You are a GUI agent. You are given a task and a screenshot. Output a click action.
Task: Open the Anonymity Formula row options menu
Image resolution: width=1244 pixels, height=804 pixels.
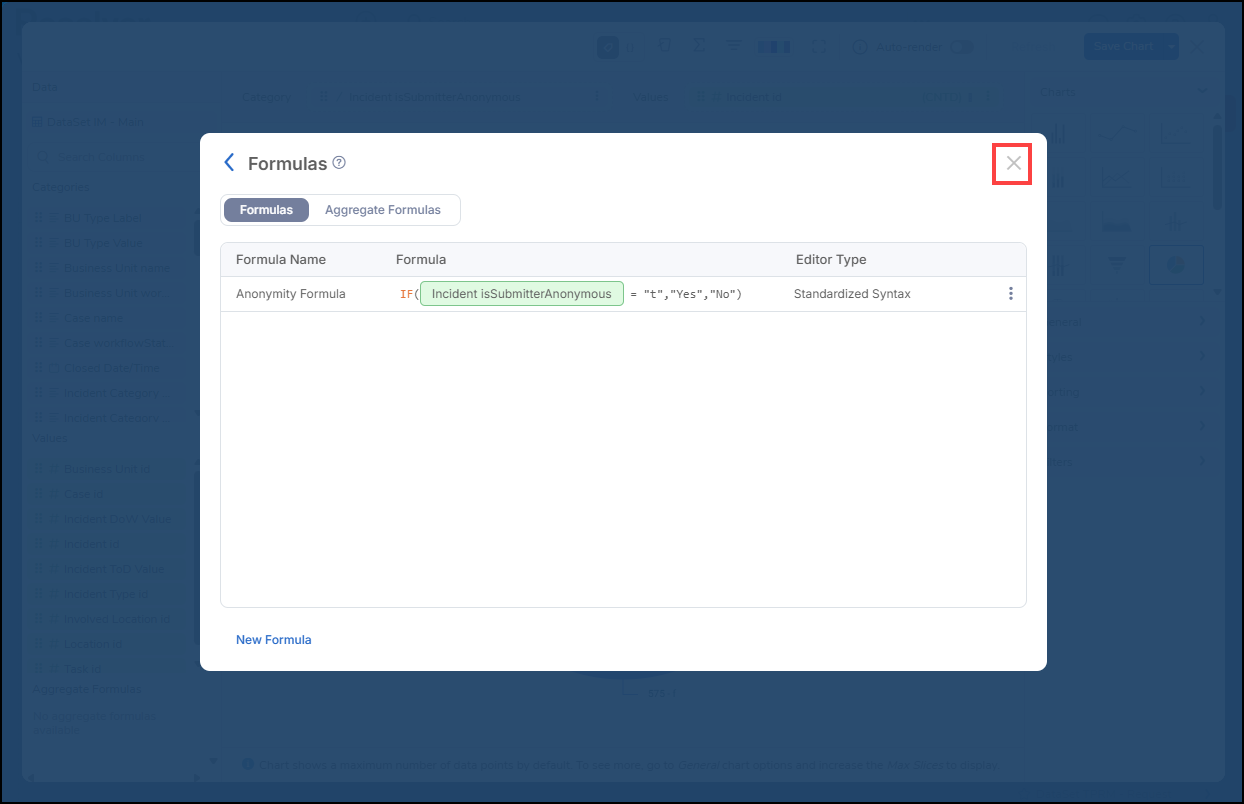1011,294
